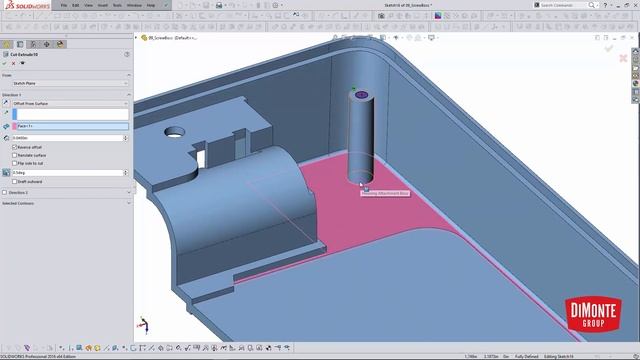Click the Editing Sketch16 status text

[x=559, y=357]
